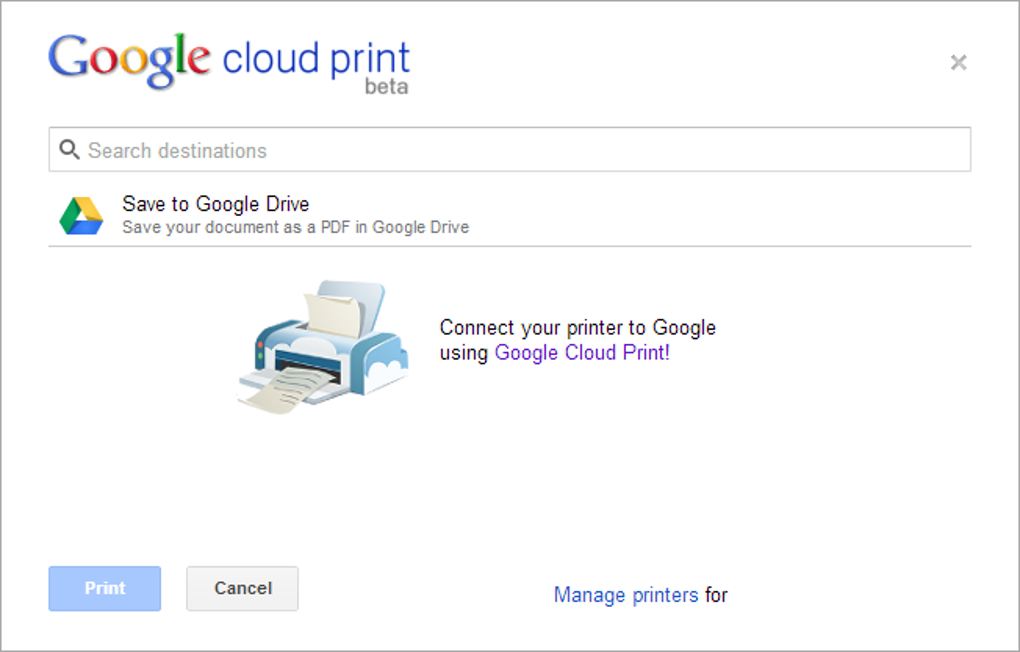Image resolution: width=1020 pixels, height=652 pixels.
Task: Open the Manage printers link
Action: pos(626,595)
